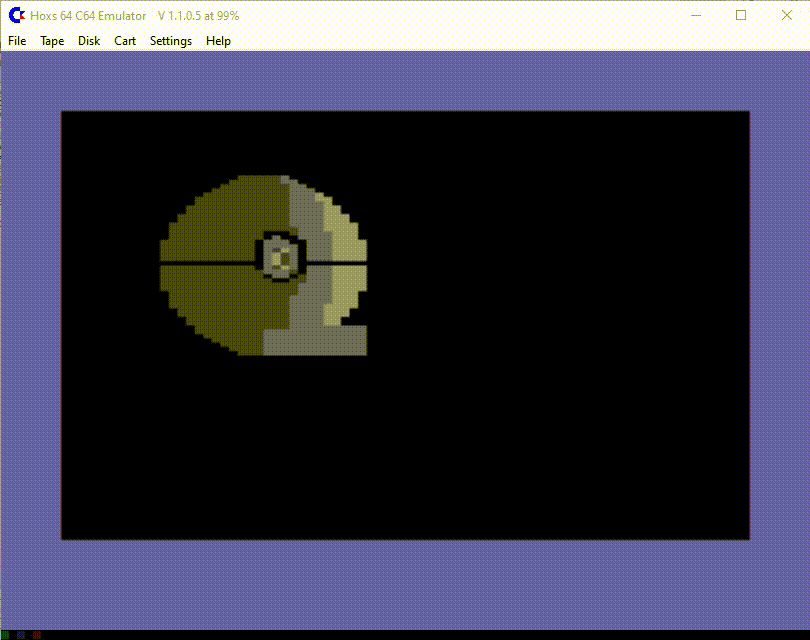
Task: Open the Tape menu
Action: click(52, 41)
